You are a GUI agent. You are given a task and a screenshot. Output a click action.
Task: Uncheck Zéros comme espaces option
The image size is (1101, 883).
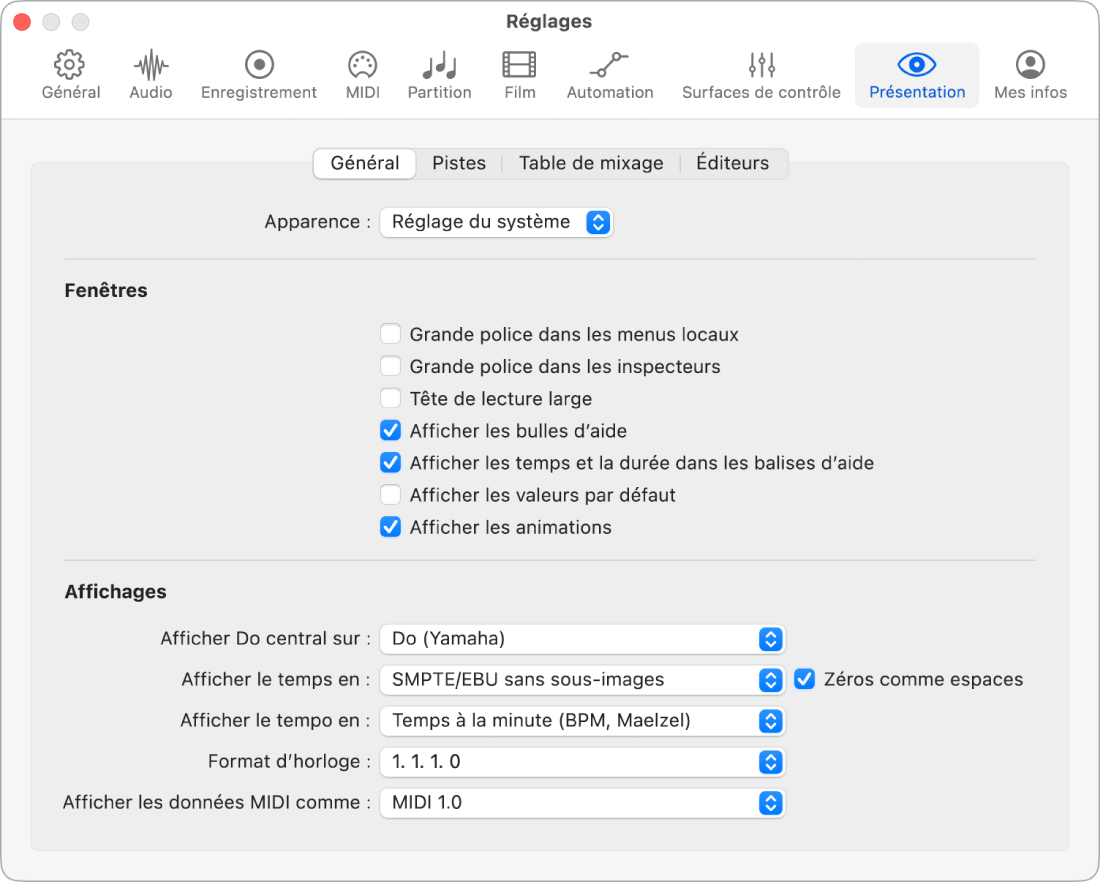tap(805, 680)
